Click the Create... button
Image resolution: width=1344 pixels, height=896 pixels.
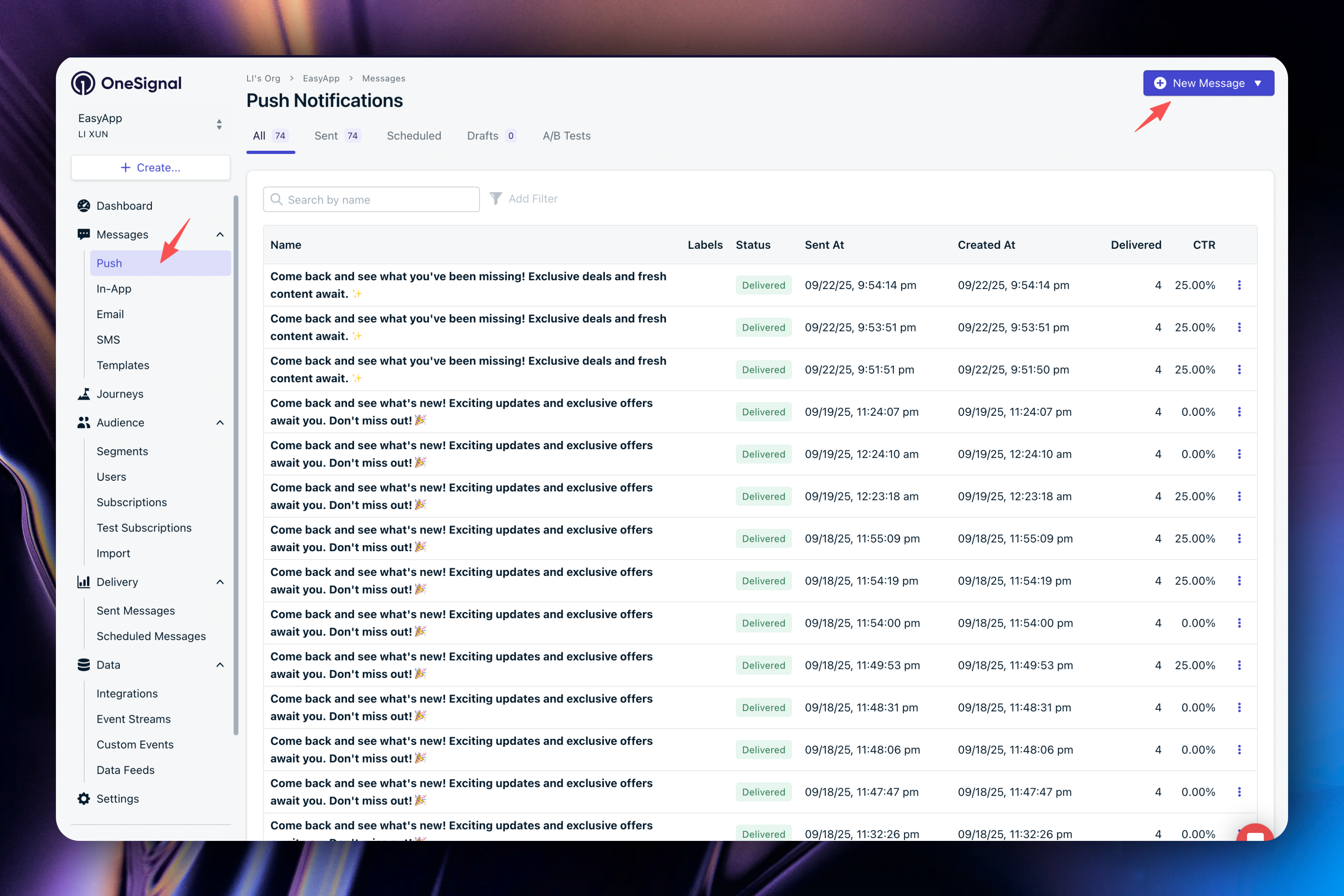pyautogui.click(x=151, y=167)
